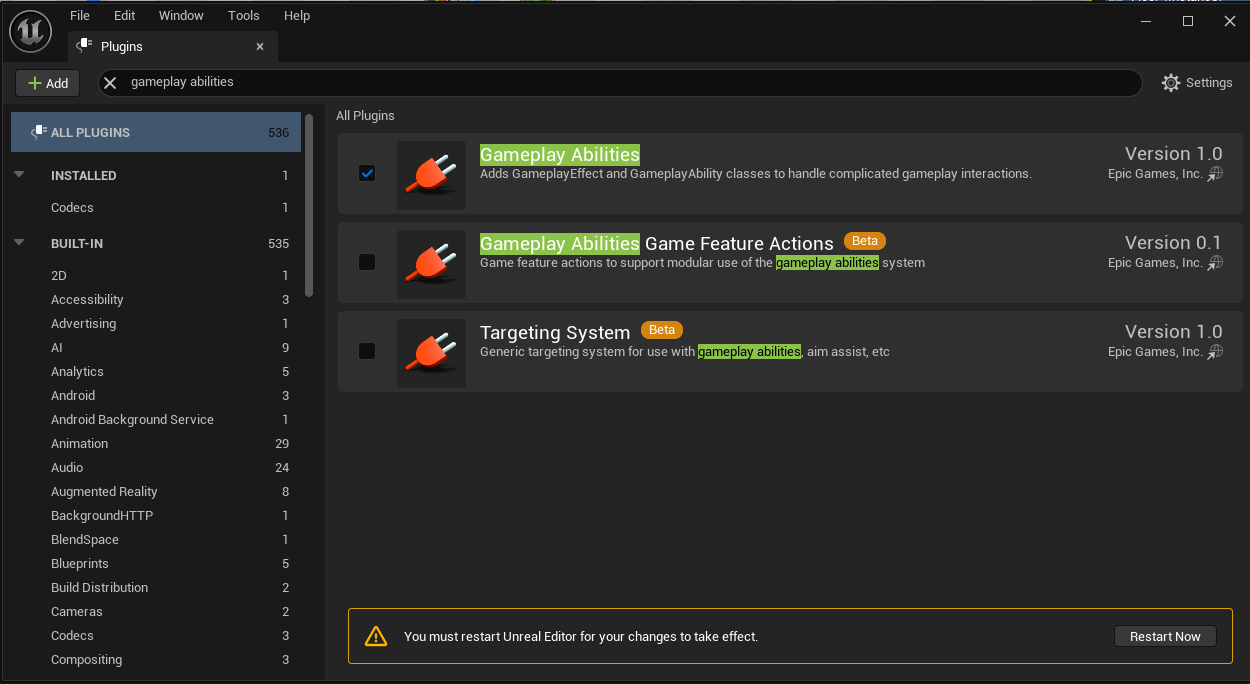Viewport: 1250px width, 684px height.
Task: Click the Targeting System plugin title
Action: point(555,333)
